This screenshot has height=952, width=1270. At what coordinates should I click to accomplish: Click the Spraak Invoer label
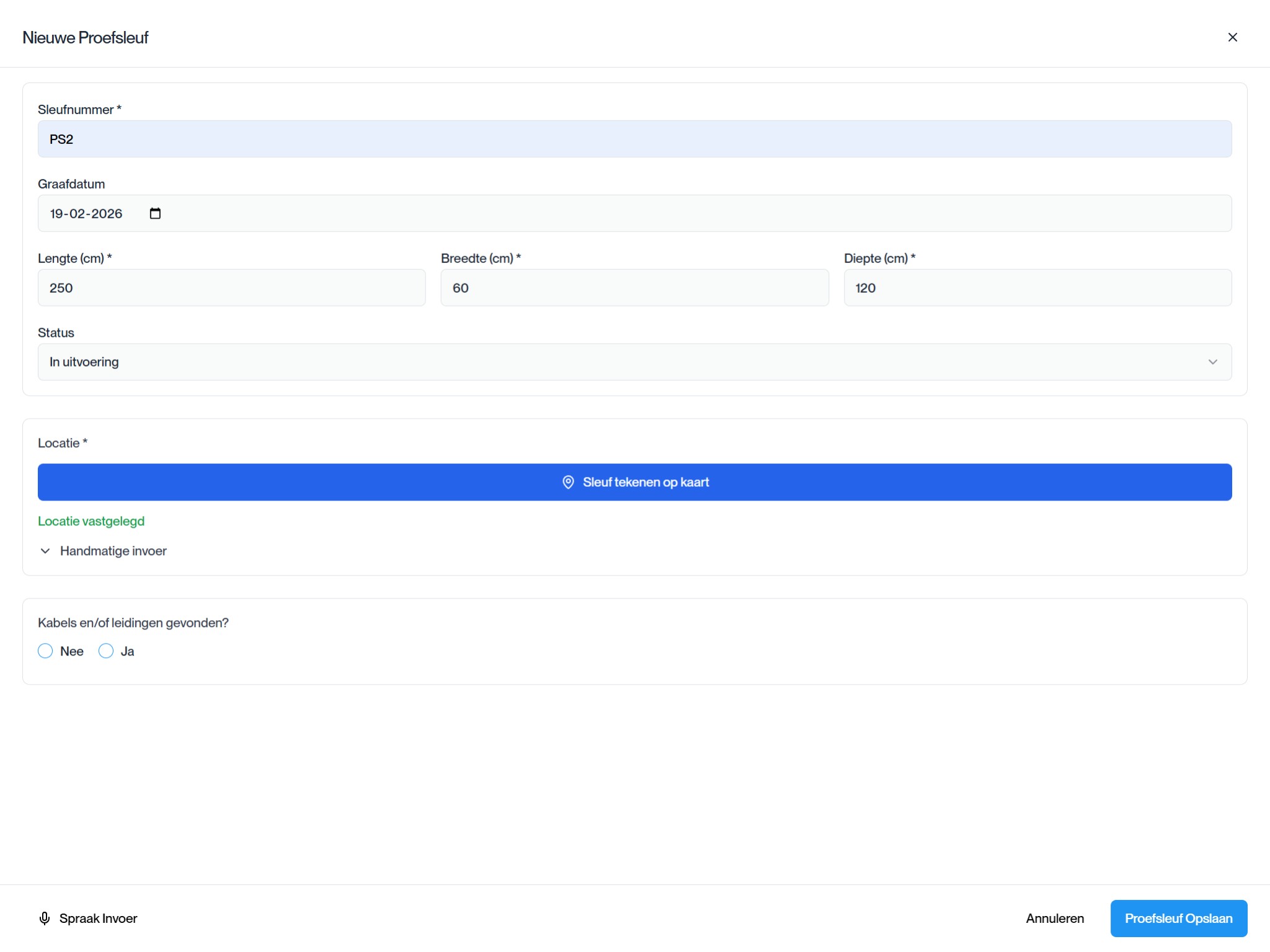tap(98, 918)
